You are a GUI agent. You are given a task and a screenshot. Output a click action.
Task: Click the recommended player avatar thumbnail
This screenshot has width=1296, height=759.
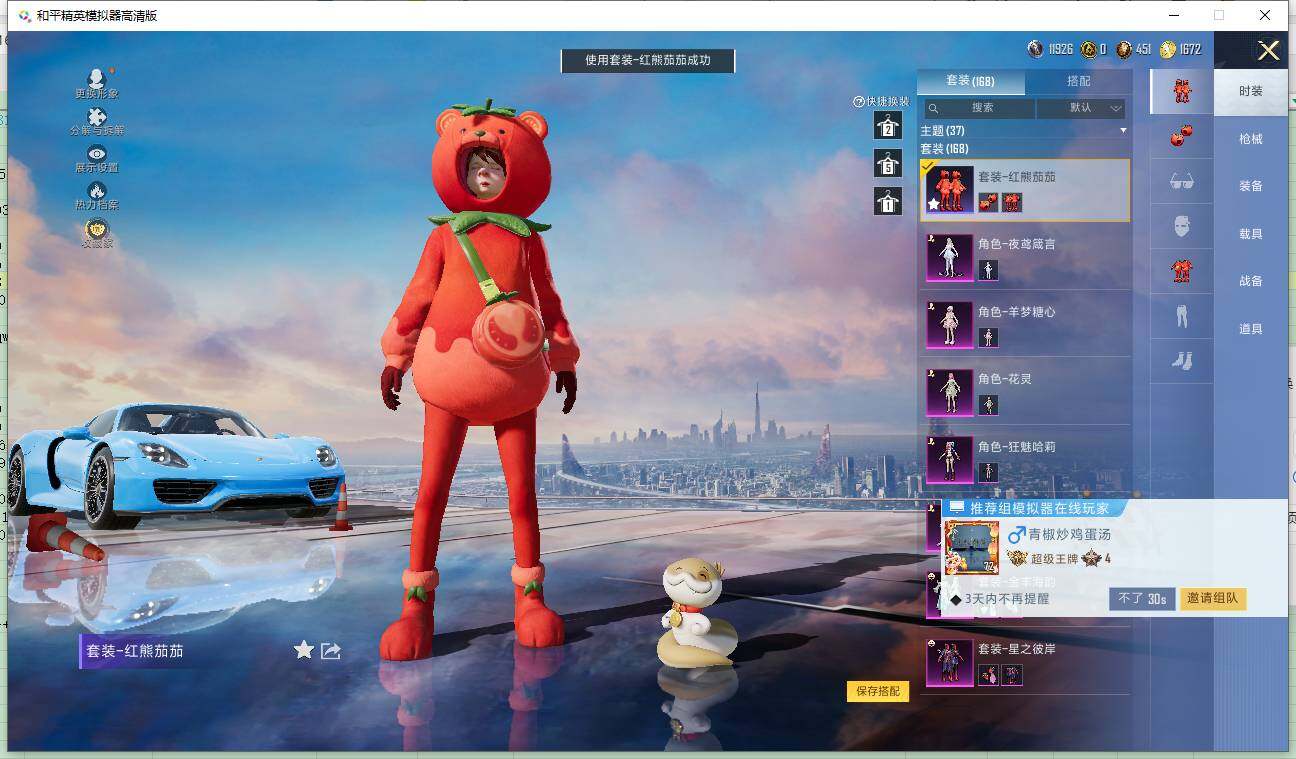click(x=971, y=548)
